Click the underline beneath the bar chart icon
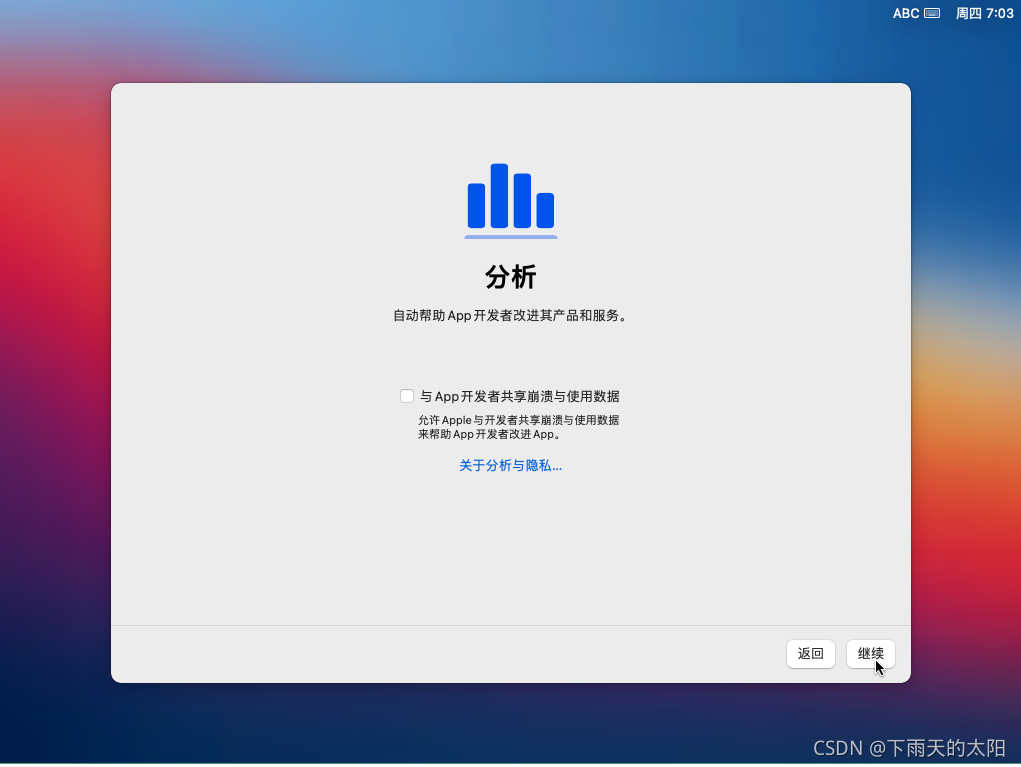The height and width of the screenshot is (767, 1021). tap(510, 236)
